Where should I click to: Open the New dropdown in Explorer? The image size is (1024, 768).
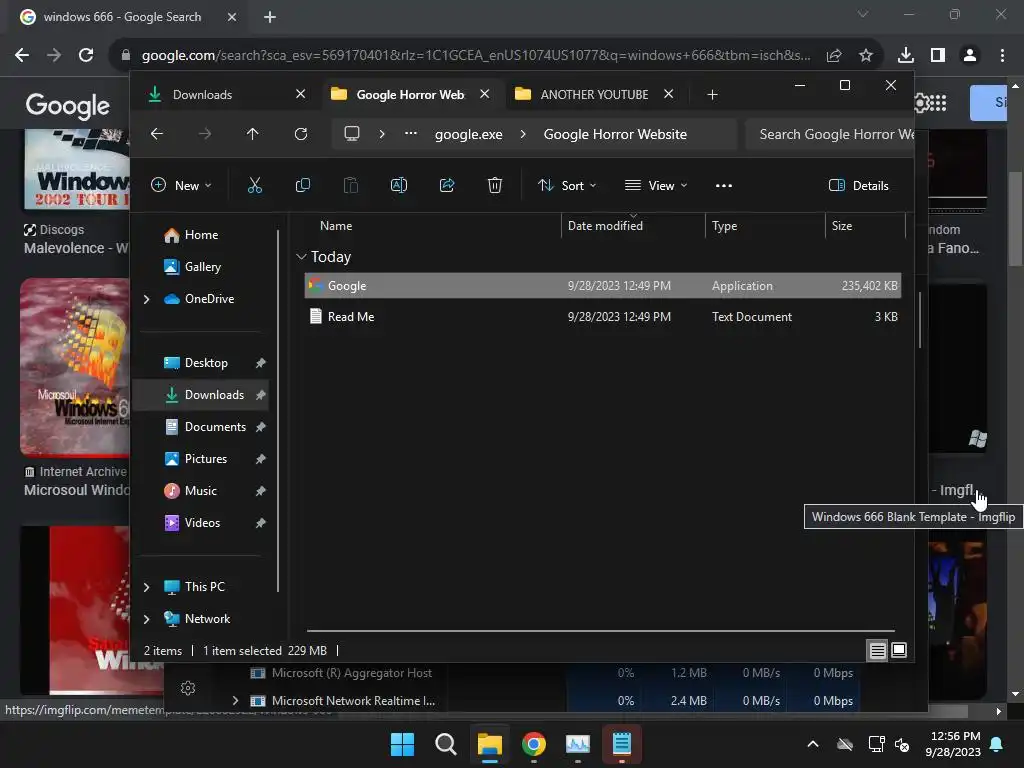point(181,185)
